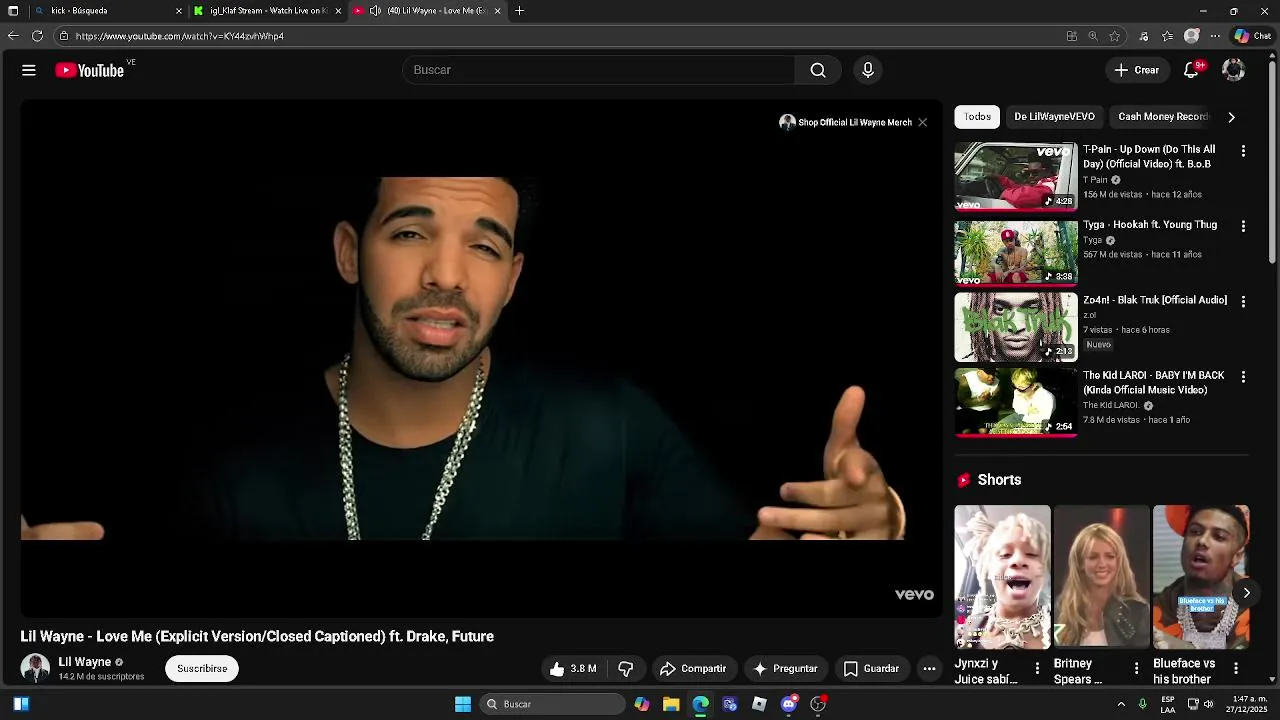Open Edge settings and more ellipsis
The height and width of the screenshot is (720, 1280).
(1215, 36)
